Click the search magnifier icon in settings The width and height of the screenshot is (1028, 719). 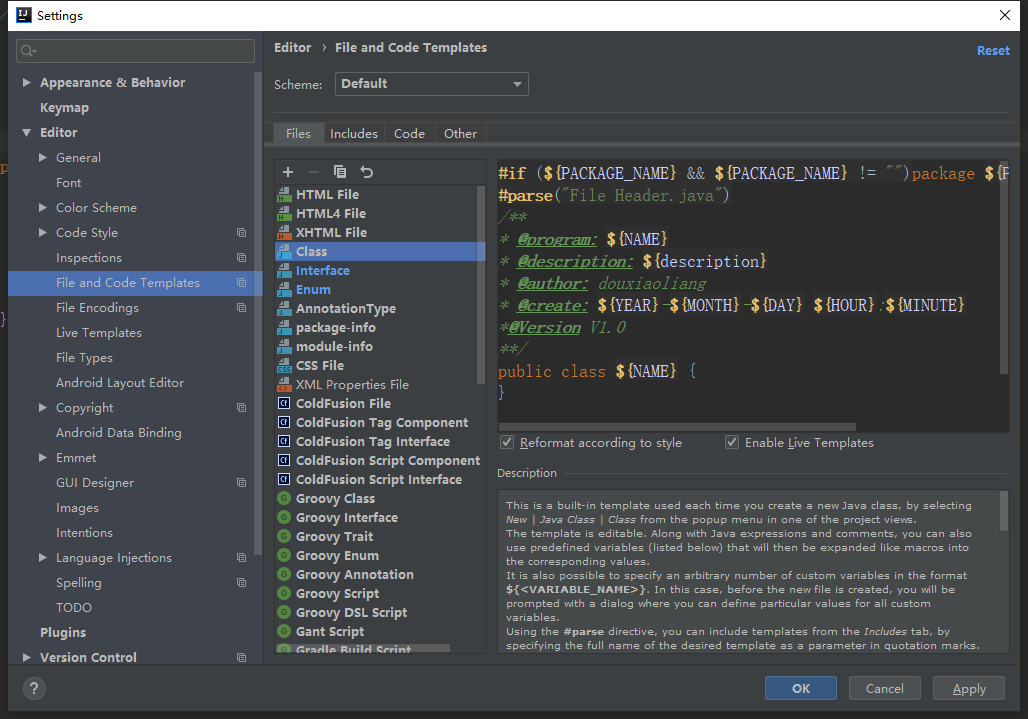28,51
